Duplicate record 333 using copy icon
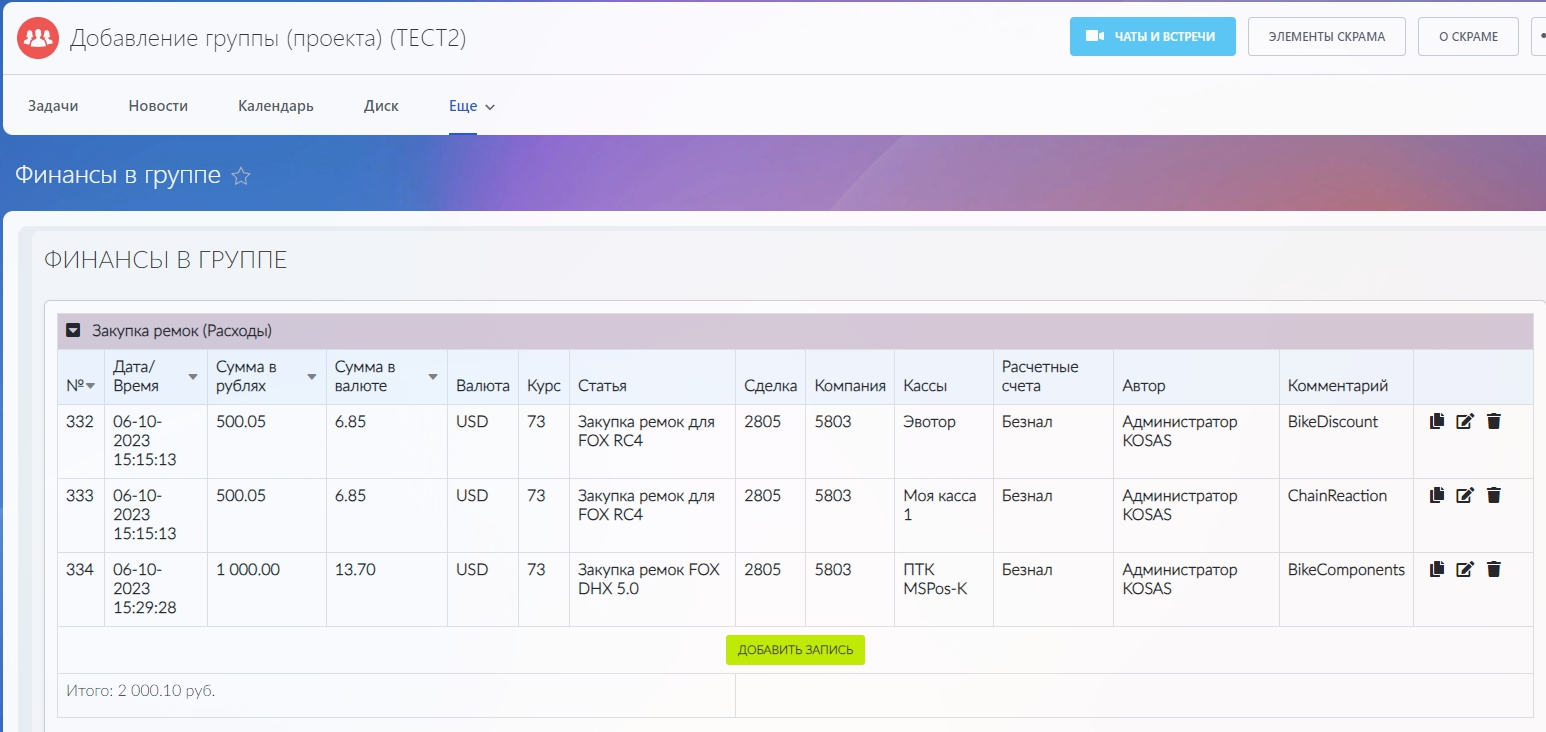 (1437, 495)
